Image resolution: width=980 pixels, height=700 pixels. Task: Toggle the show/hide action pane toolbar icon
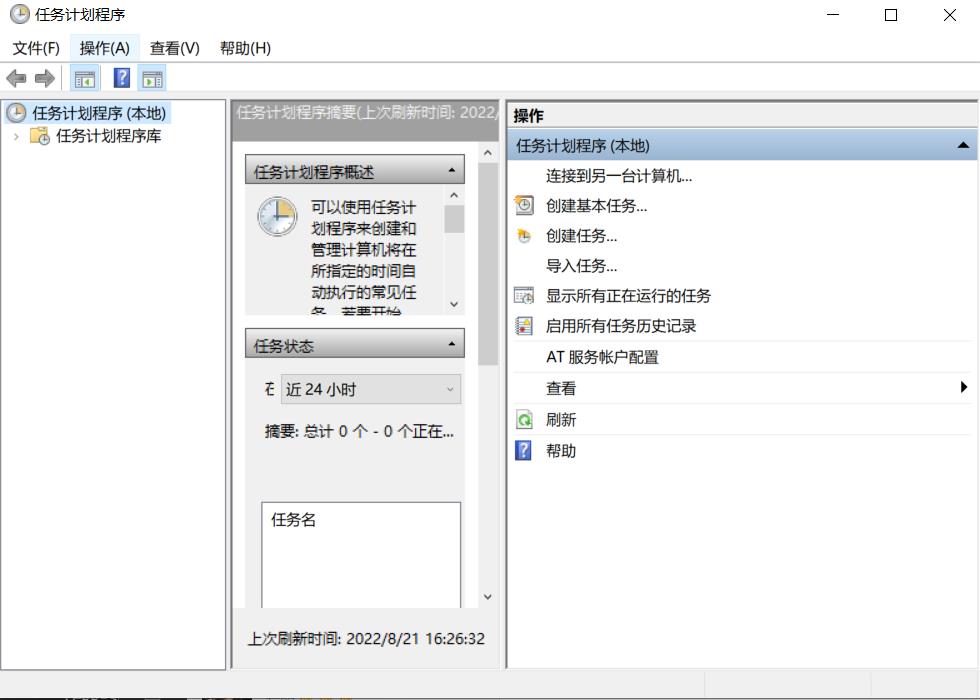pos(152,79)
